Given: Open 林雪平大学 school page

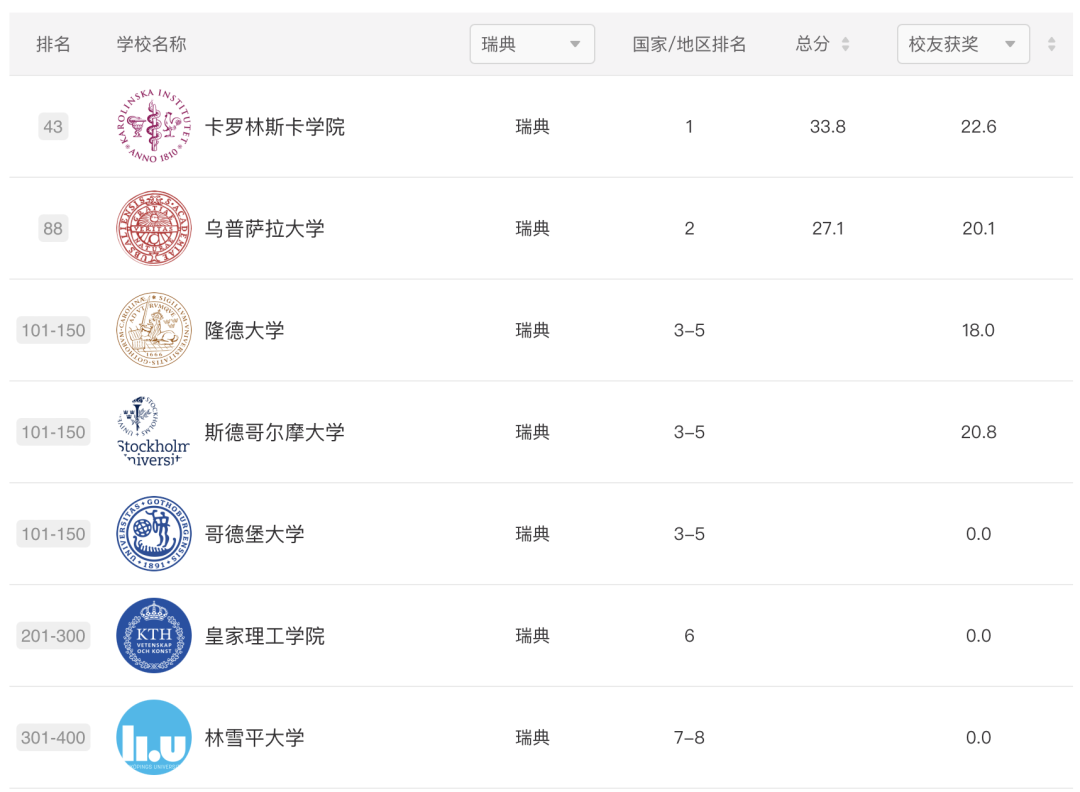Looking at the screenshot, I should pyautogui.click(x=254, y=738).
